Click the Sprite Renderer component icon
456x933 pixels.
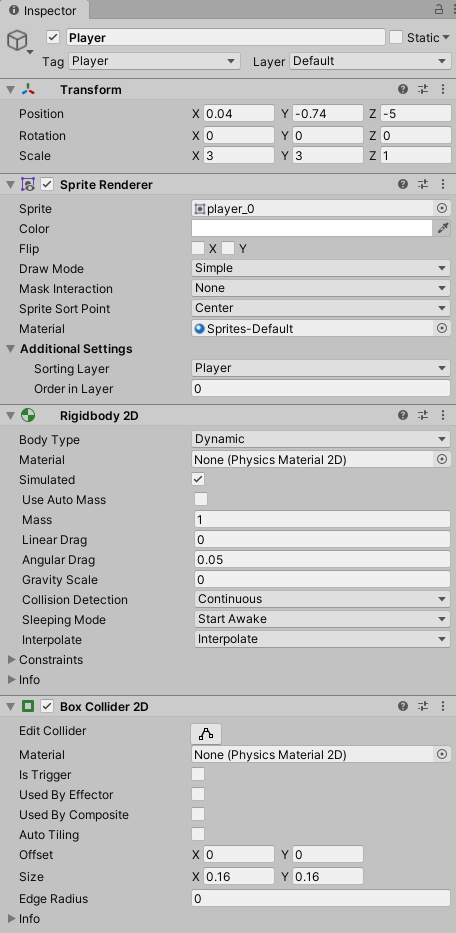[x=28, y=184]
